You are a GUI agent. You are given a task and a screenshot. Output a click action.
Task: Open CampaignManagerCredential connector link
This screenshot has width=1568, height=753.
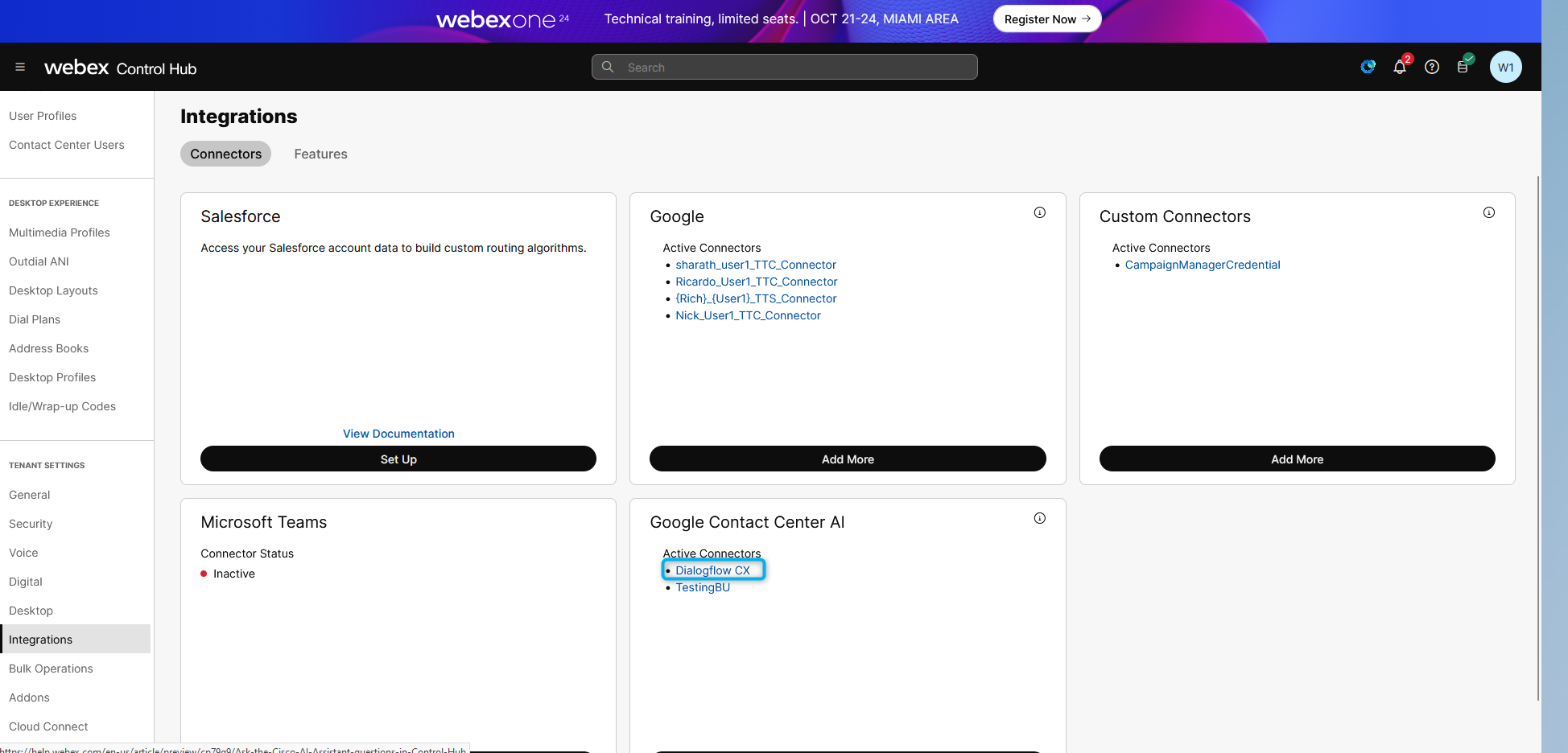(1203, 265)
